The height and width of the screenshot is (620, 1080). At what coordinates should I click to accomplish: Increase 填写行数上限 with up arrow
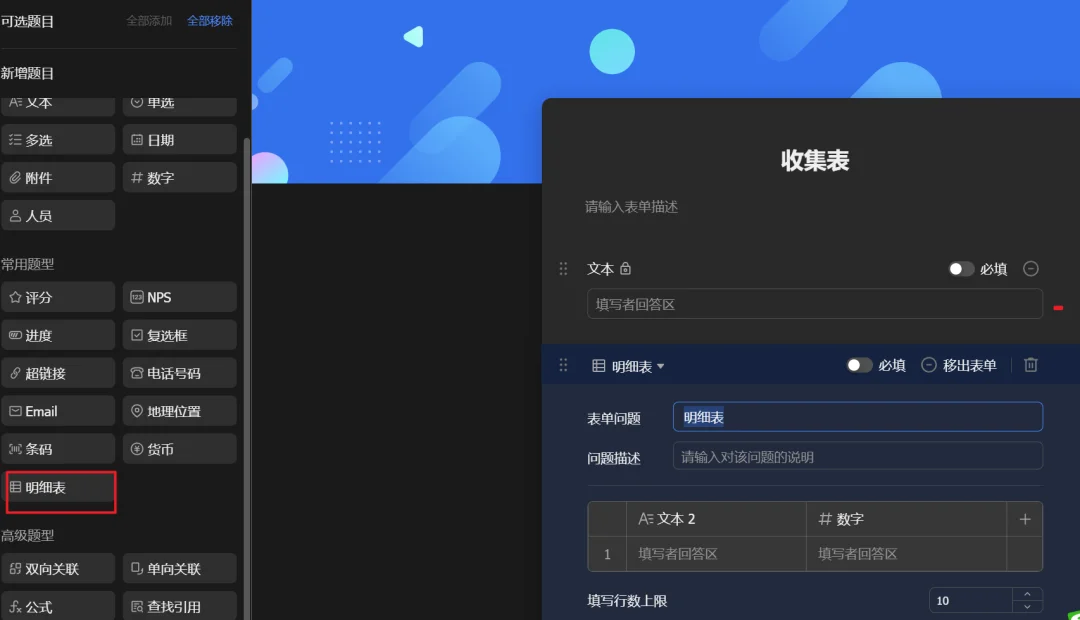coord(1027,594)
